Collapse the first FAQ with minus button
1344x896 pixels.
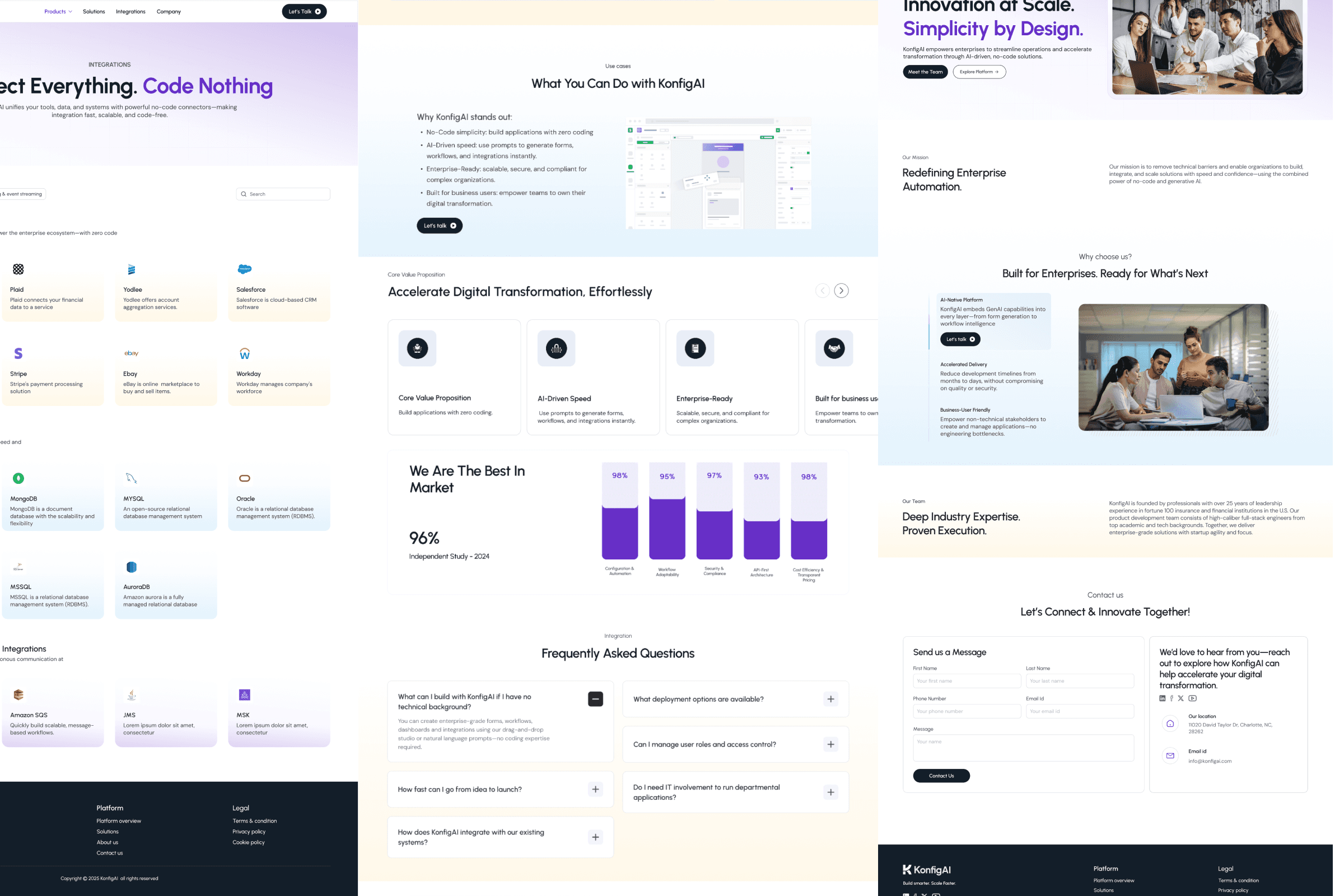point(595,699)
